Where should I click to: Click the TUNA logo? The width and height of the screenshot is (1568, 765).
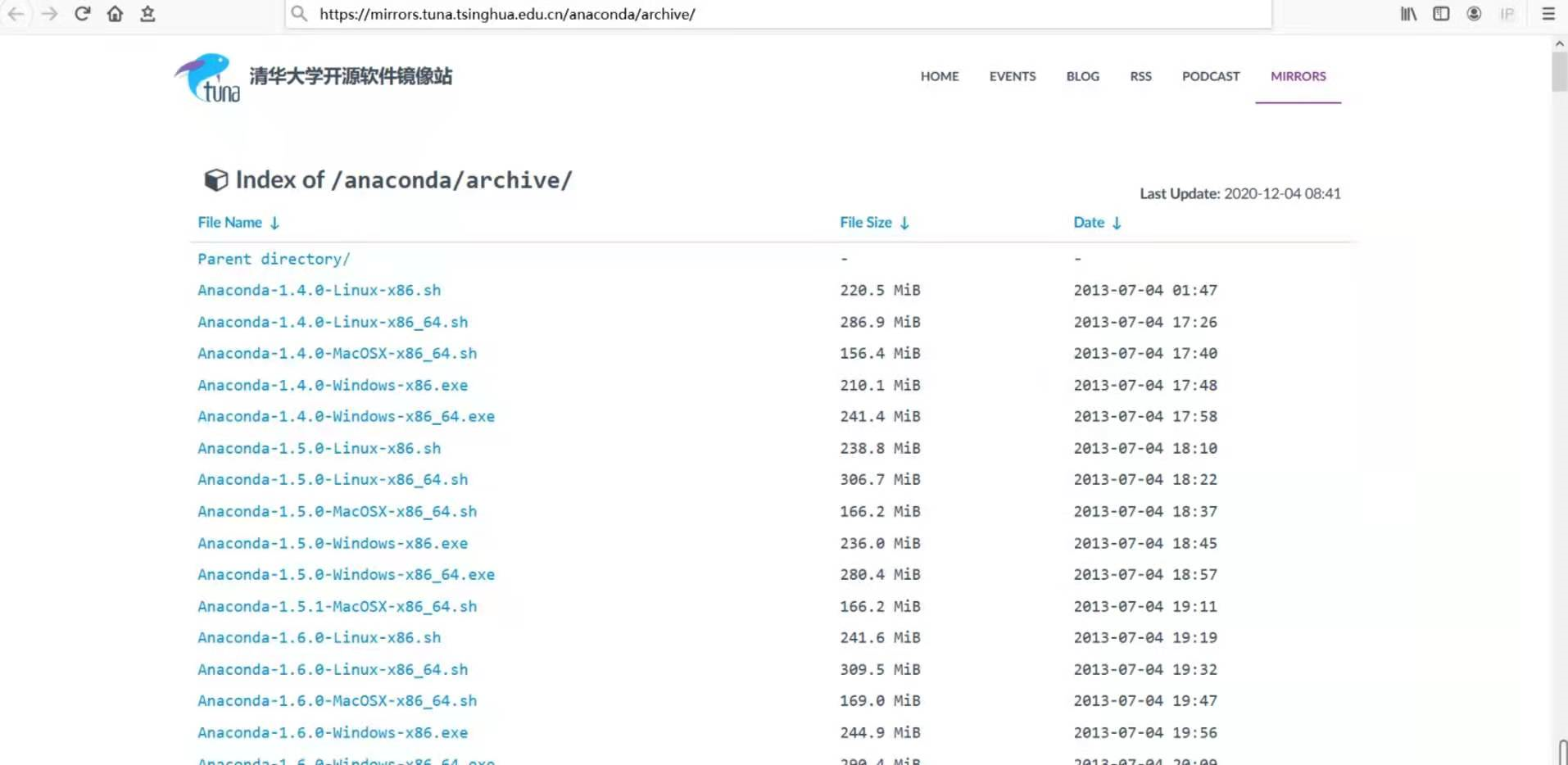click(x=207, y=78)
